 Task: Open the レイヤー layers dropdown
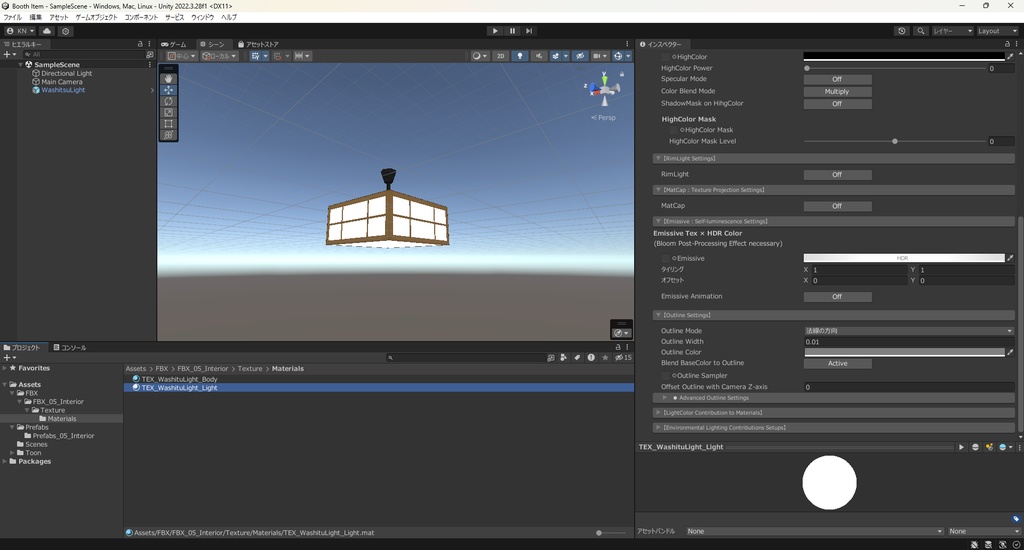point(953,31)
